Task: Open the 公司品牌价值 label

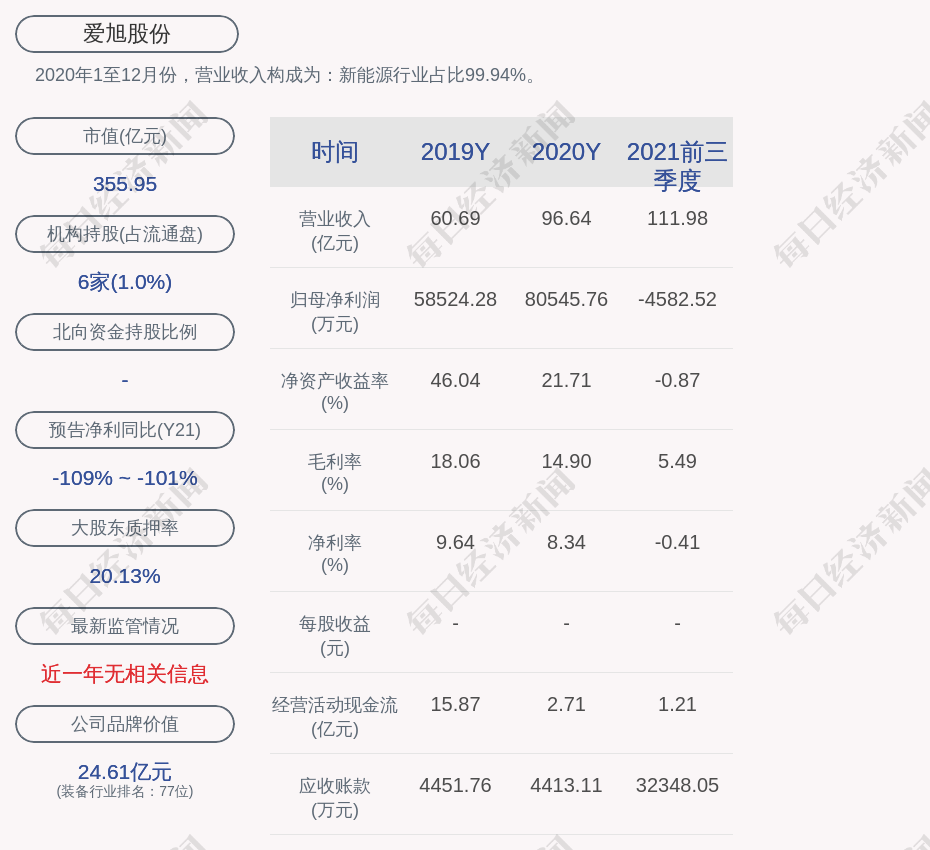Action: point(125,724)
